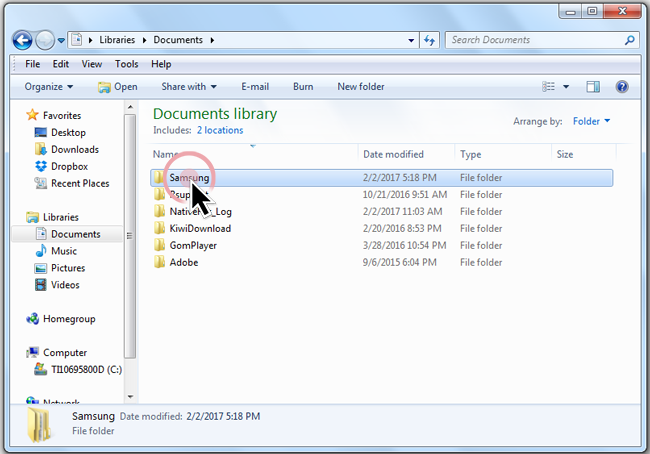The height and width of the screenshot is (454, 650).
Task: Open the recent pages dropdown arrow
Action: tap(61, 40)
